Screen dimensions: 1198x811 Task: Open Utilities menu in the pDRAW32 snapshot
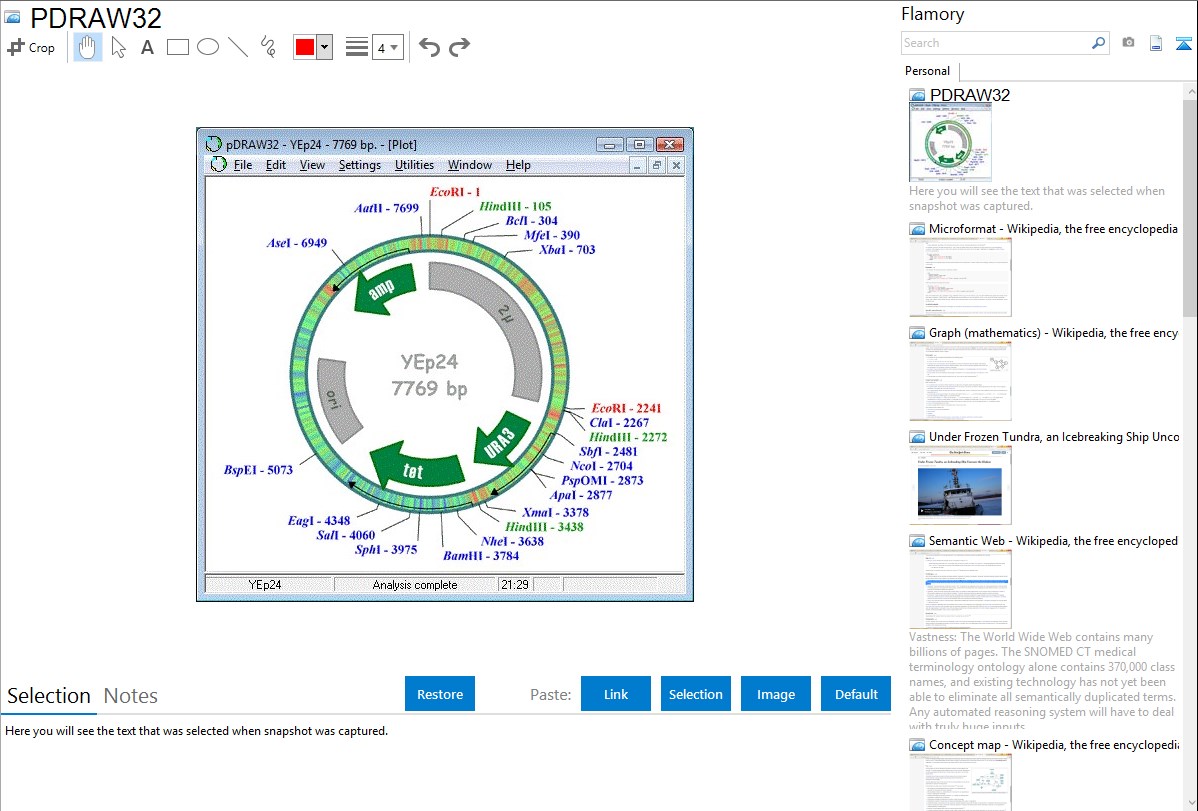coord(414,165)
